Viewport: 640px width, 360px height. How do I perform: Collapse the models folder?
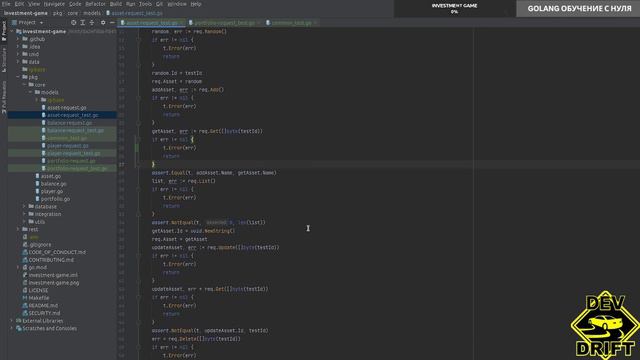point(31,92)
